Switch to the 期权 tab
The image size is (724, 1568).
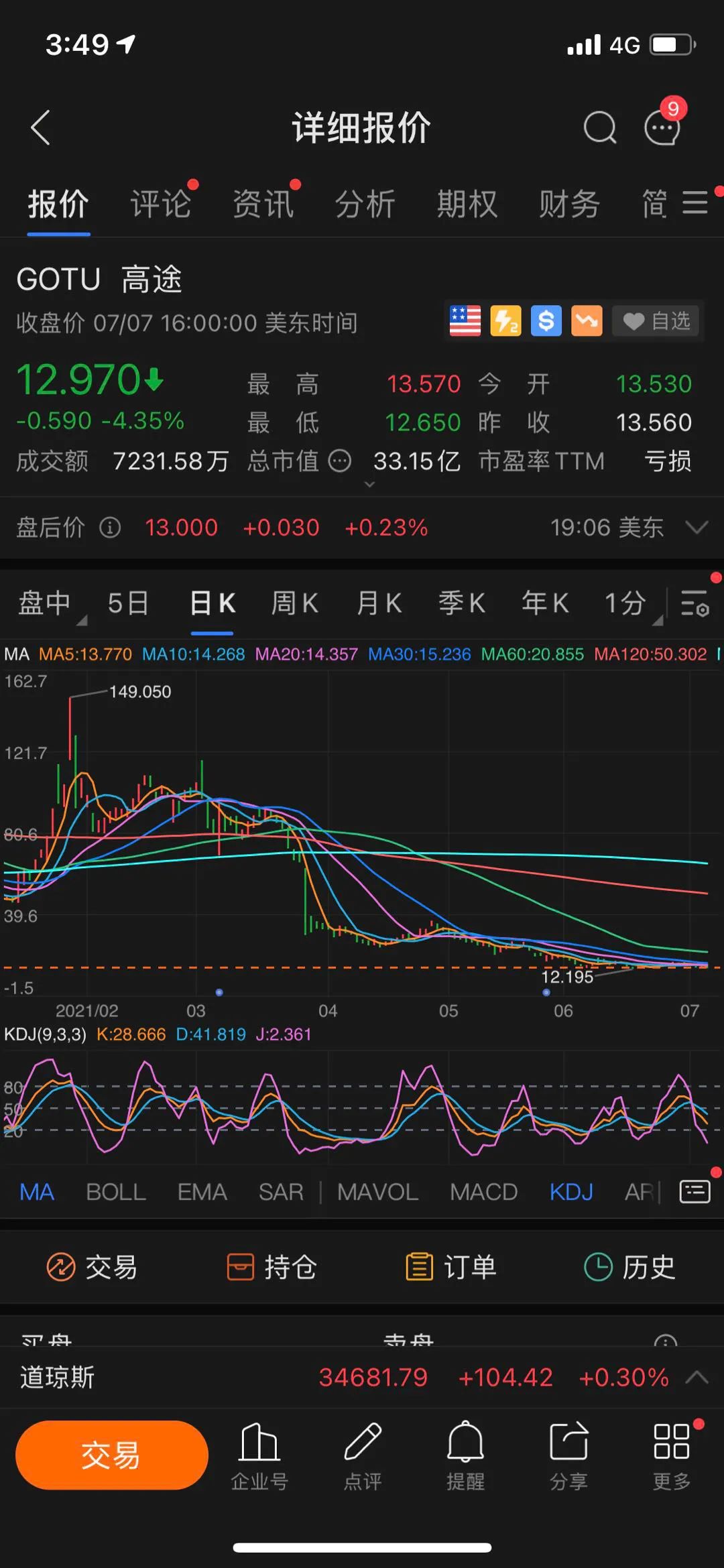467,204
